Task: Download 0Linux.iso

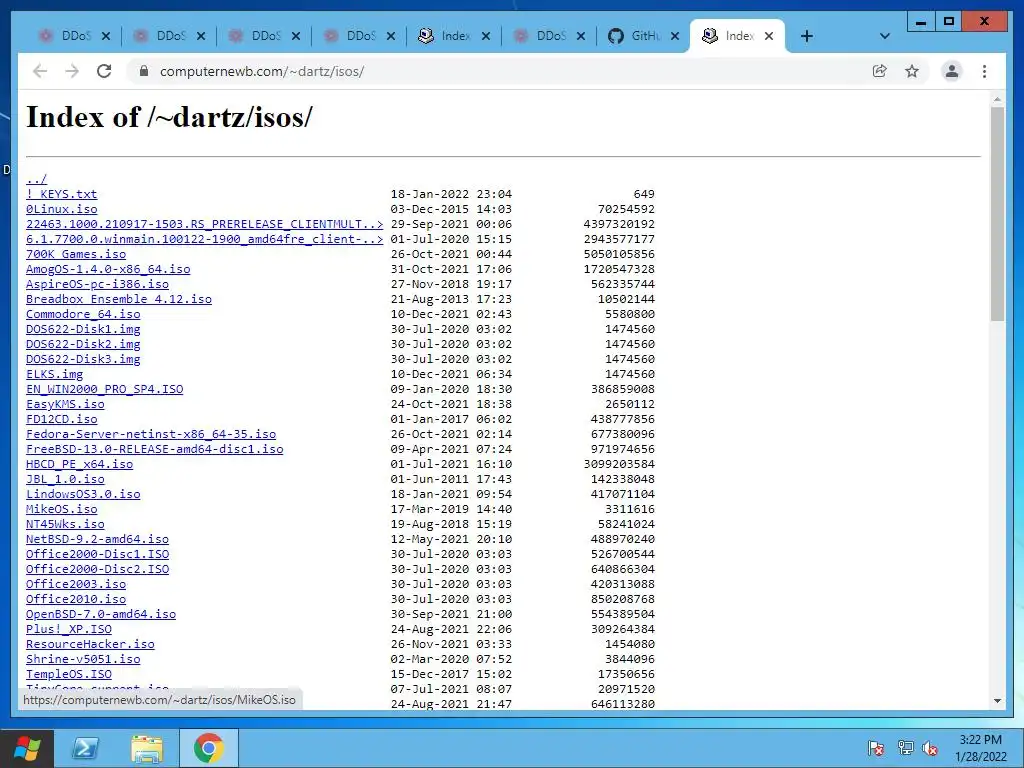Action: 61,209
